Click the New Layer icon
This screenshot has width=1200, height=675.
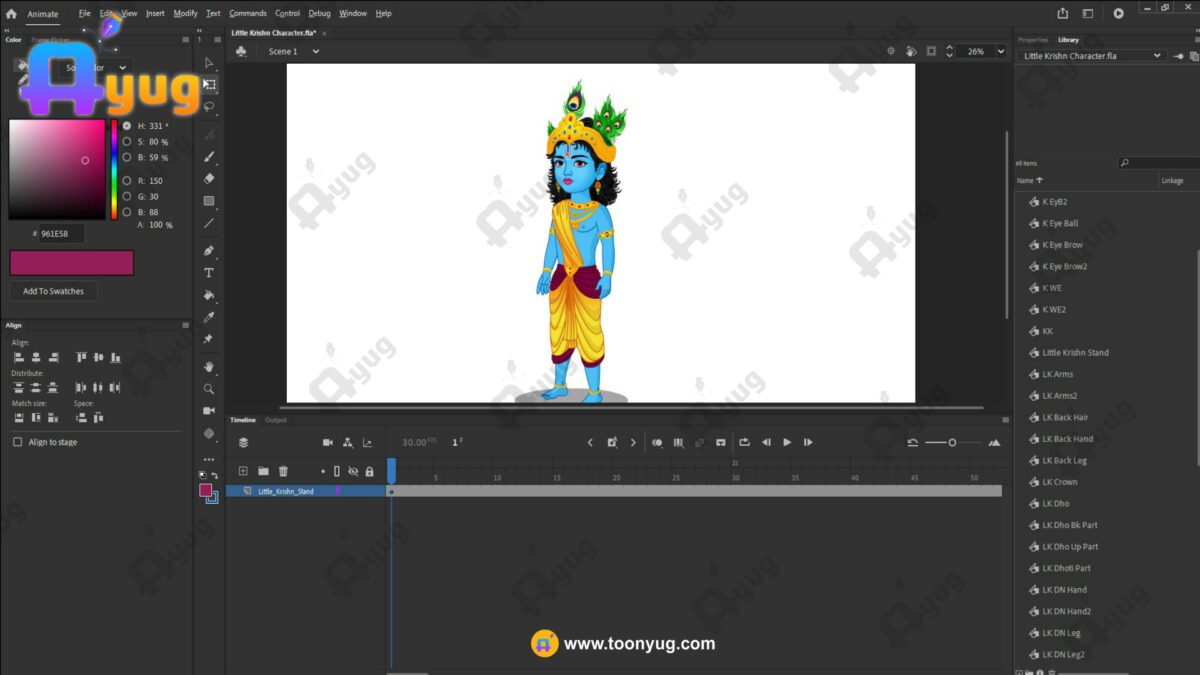(x=242, y=471)
